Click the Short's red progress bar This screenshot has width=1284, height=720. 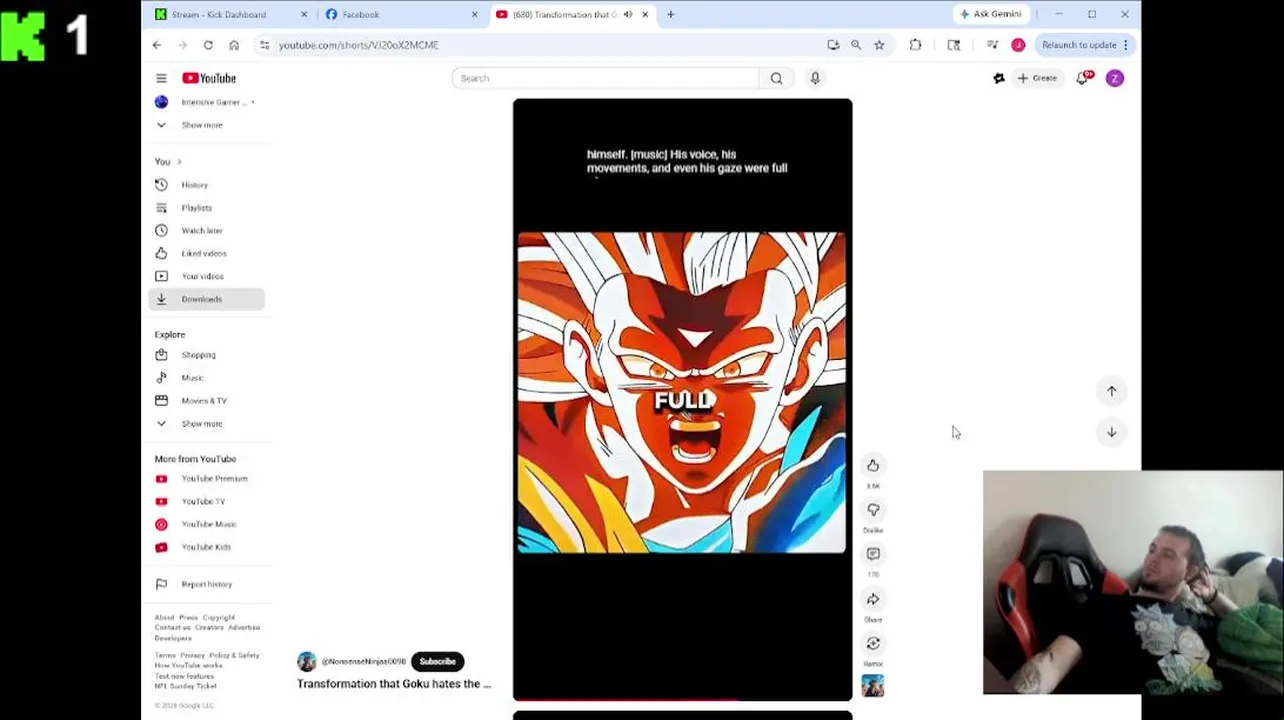point(683,700)
